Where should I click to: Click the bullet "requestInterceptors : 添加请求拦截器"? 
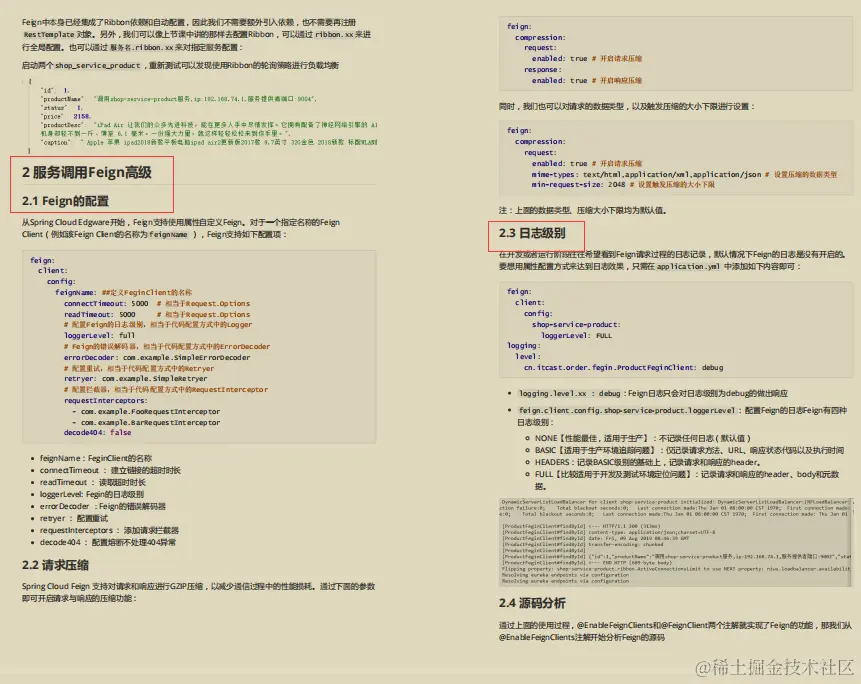pyautogui.click(x=109, y=530)
